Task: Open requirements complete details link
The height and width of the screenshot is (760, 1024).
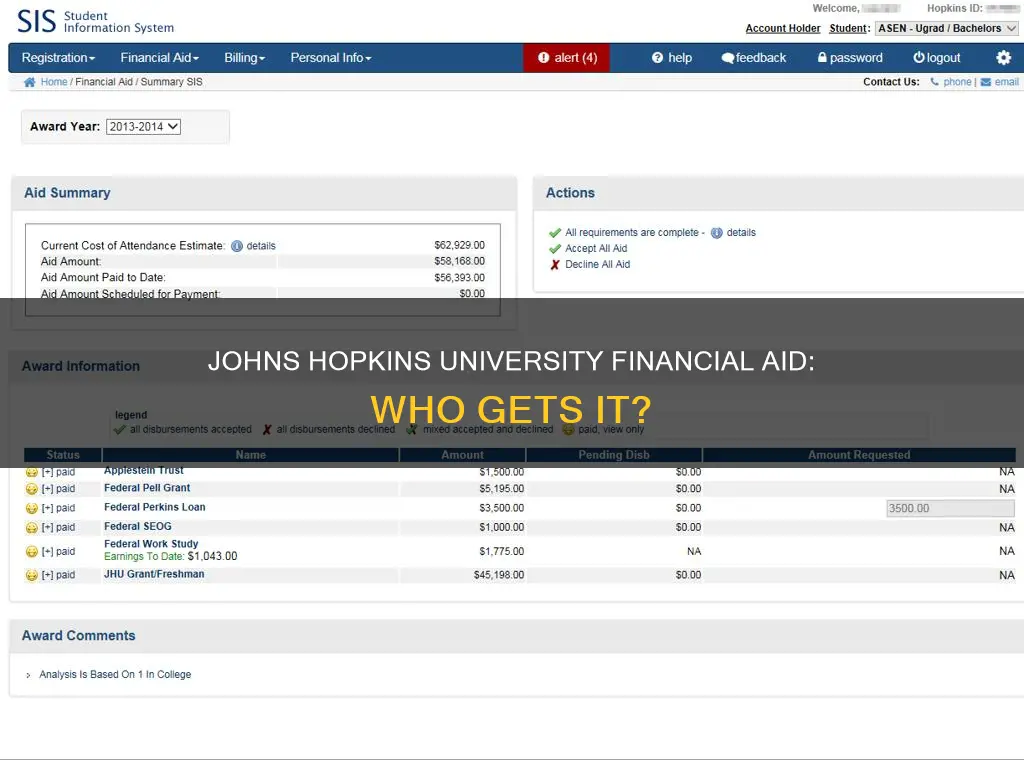Action: 741,232
